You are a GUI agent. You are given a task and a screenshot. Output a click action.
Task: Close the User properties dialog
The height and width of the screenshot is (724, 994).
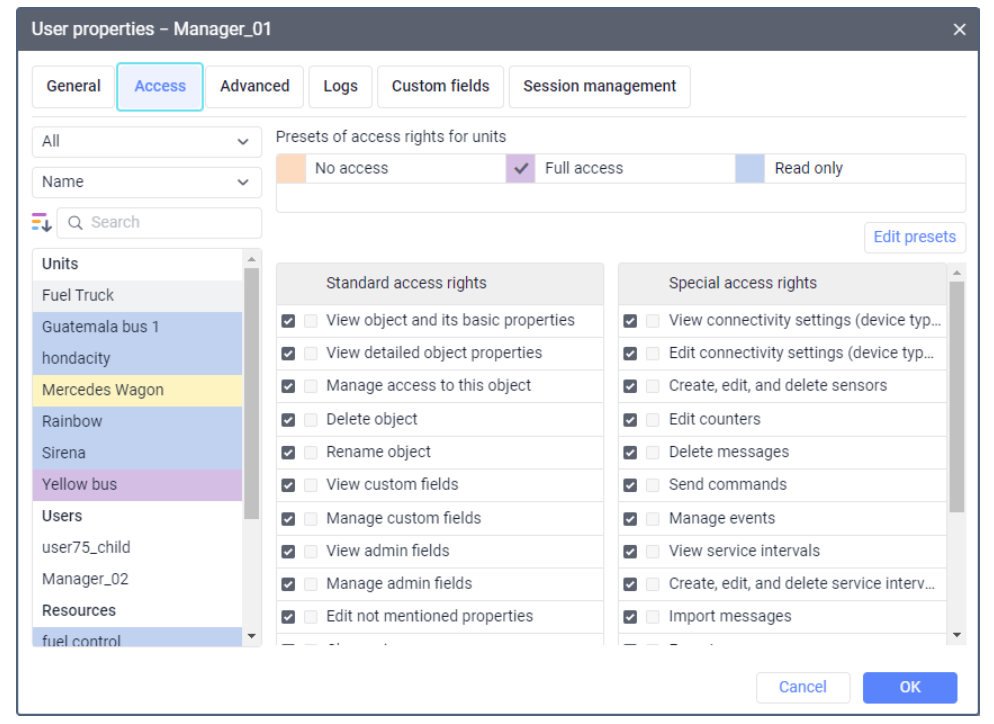(959, 30)
